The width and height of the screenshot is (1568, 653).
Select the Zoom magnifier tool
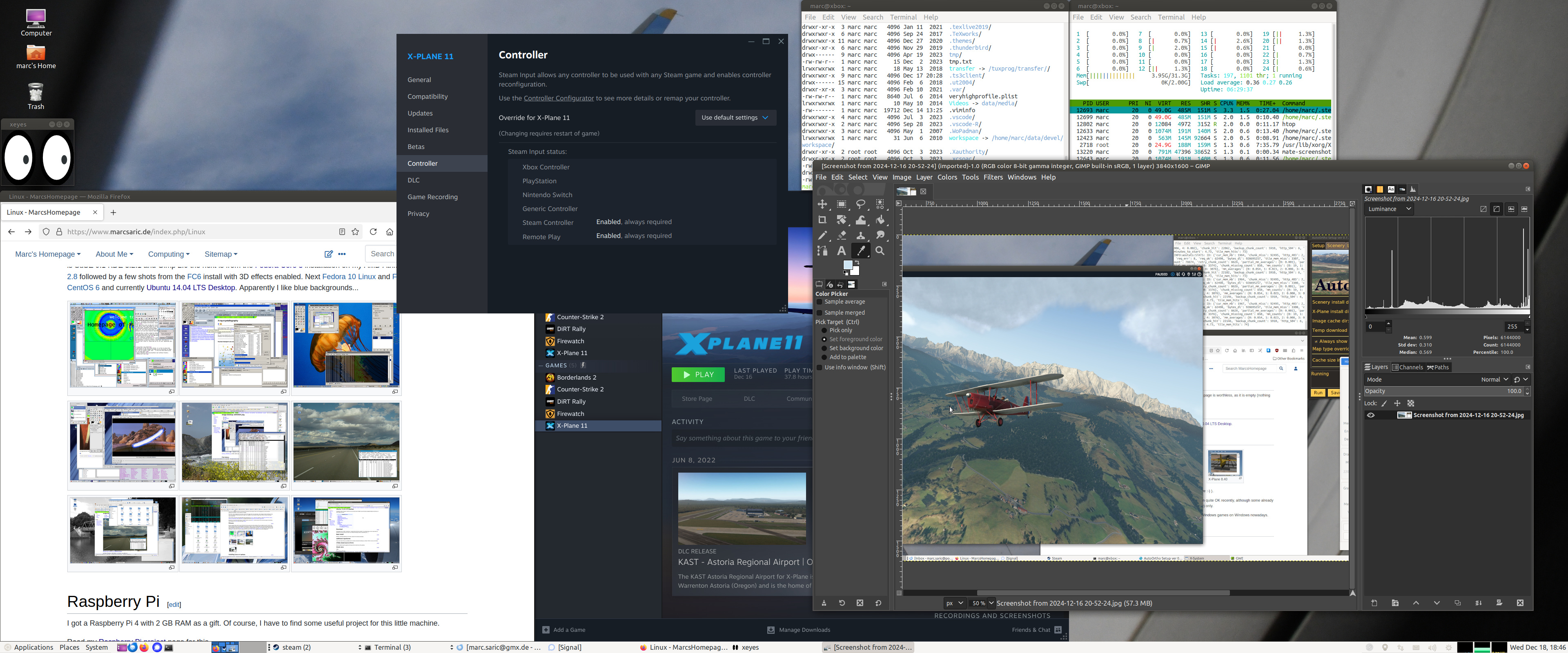click(880, 251)
